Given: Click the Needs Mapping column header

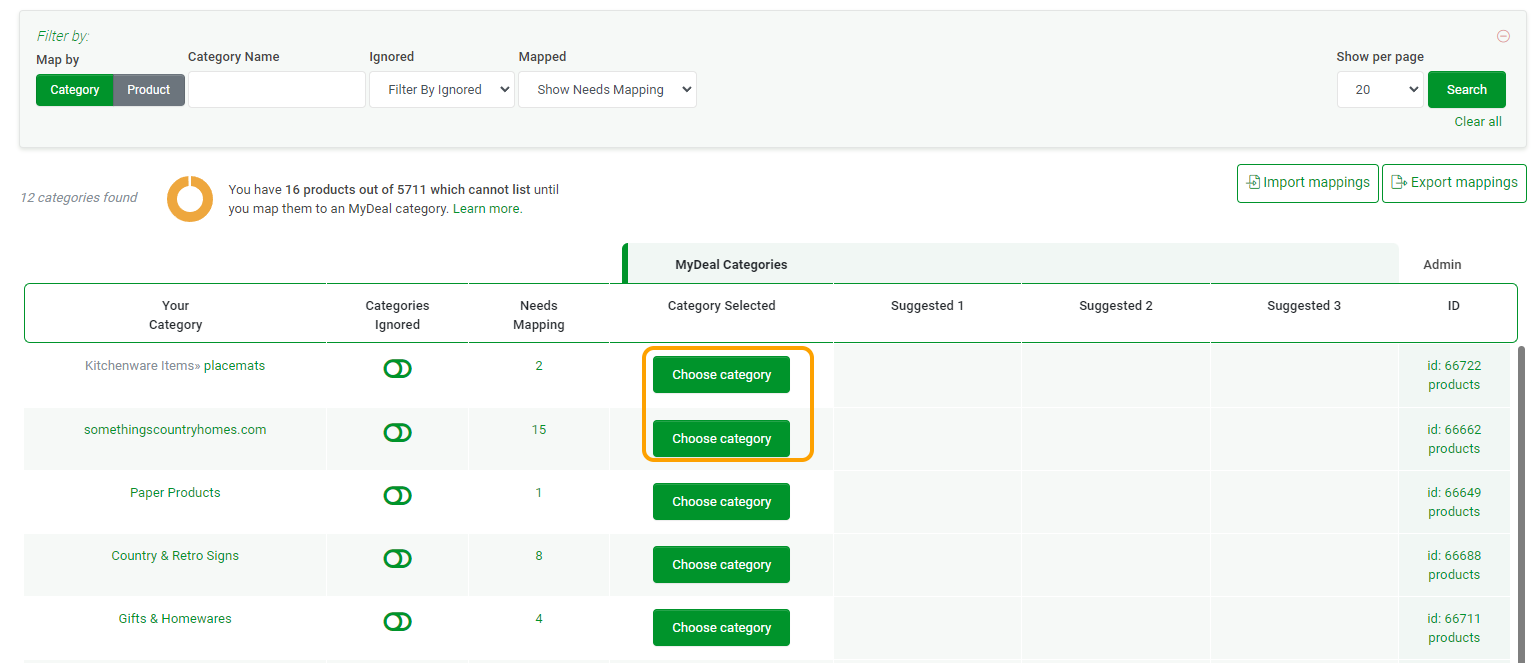Looking at the screenshot, I should tap(539, 315).
